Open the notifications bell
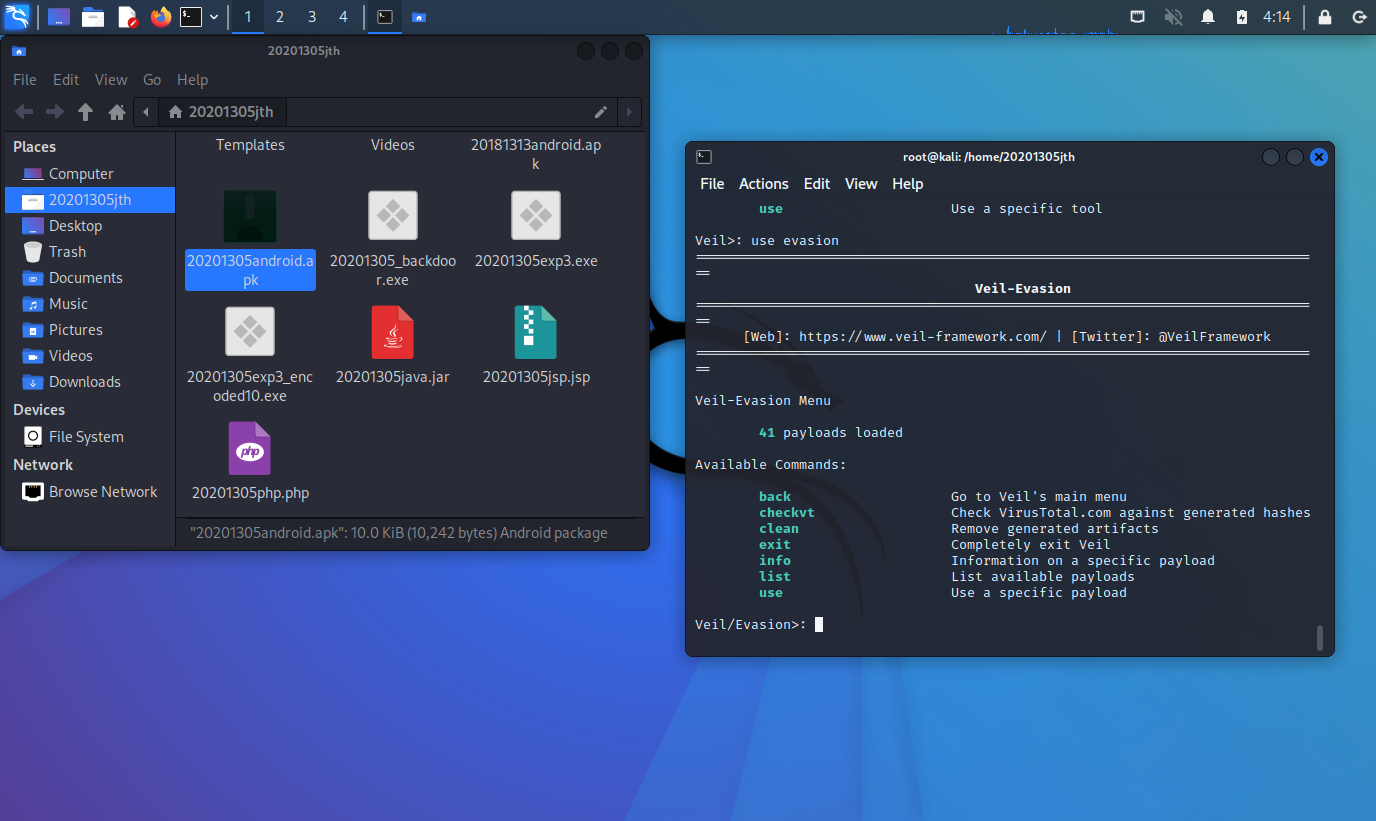The width and height of the screenshot is (1376, 821). [x=1208, y=17]
